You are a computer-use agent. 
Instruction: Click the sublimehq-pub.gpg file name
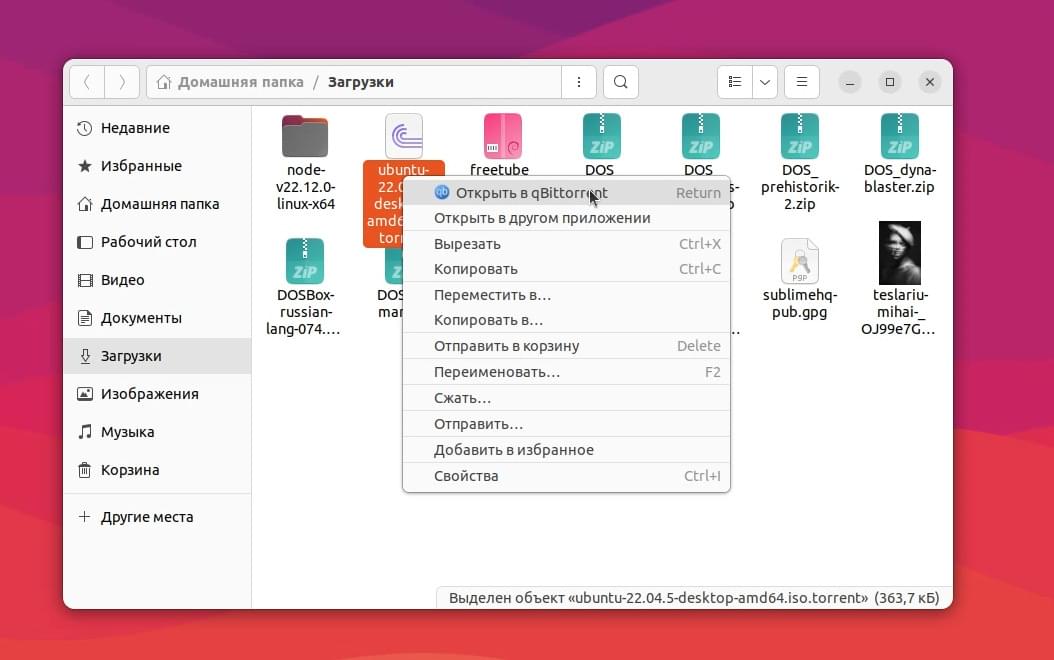point(800,303)
